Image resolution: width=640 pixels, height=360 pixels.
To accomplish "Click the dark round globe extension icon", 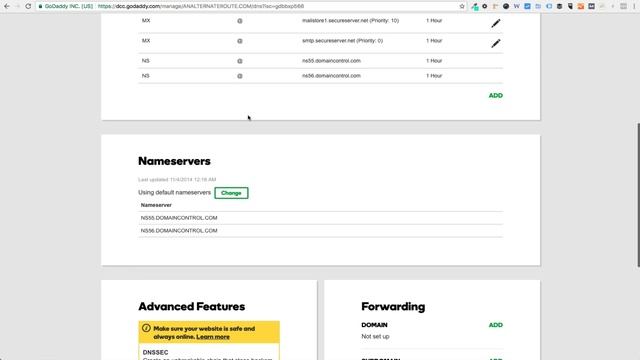I will (x=506, y=6).
